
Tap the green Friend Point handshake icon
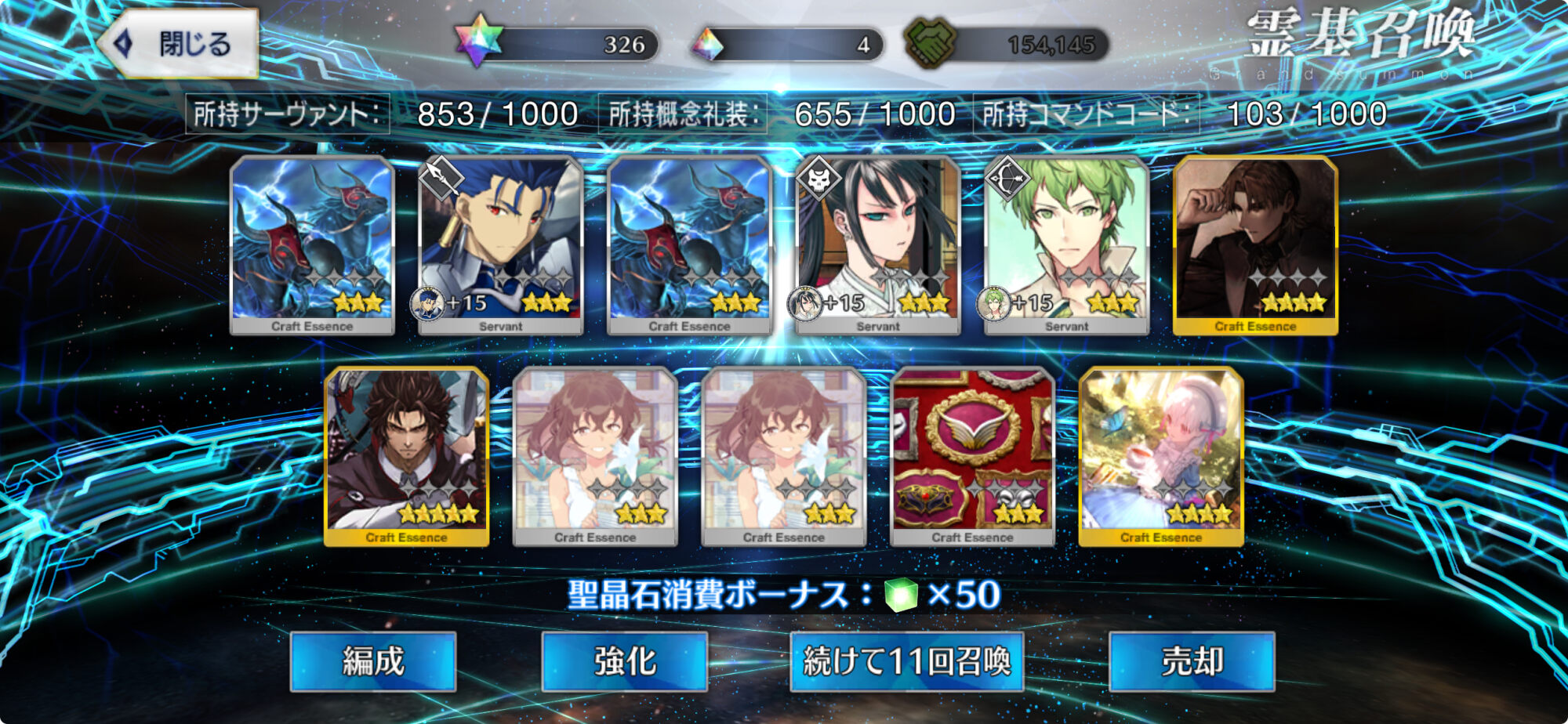pos(930,42)
